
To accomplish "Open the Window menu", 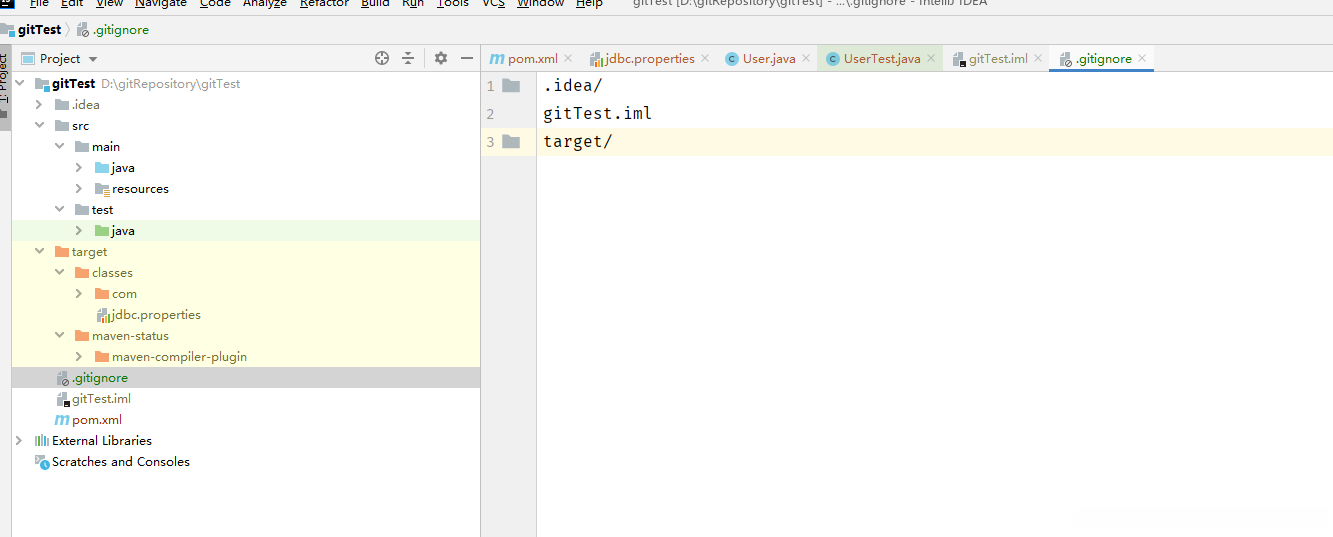I will [540, 3].
